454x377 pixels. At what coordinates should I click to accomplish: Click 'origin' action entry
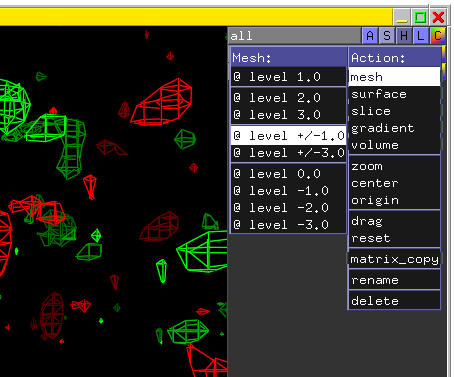[x=394, y=200]
